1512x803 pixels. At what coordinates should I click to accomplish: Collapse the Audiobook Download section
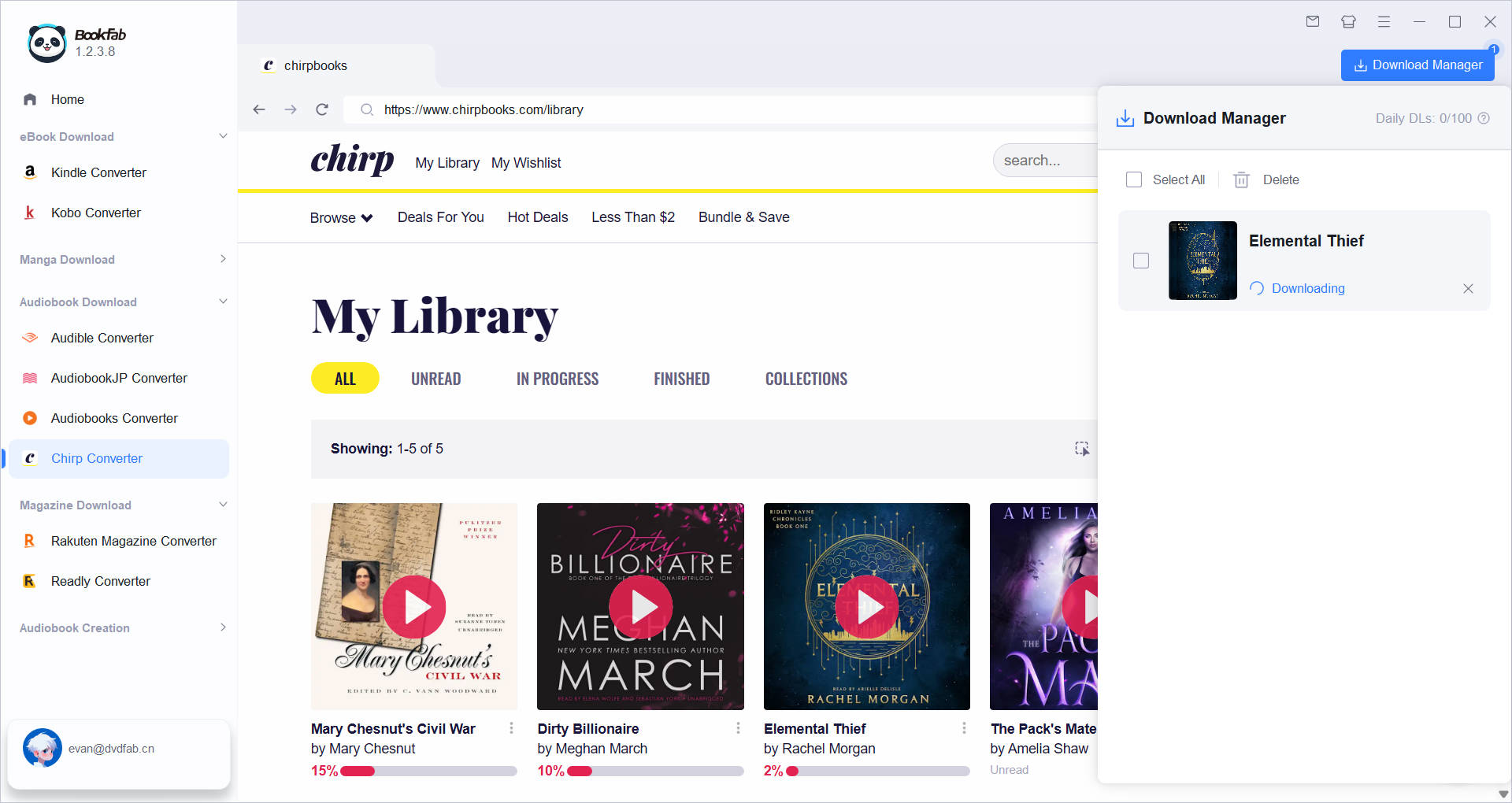(223, 302)
